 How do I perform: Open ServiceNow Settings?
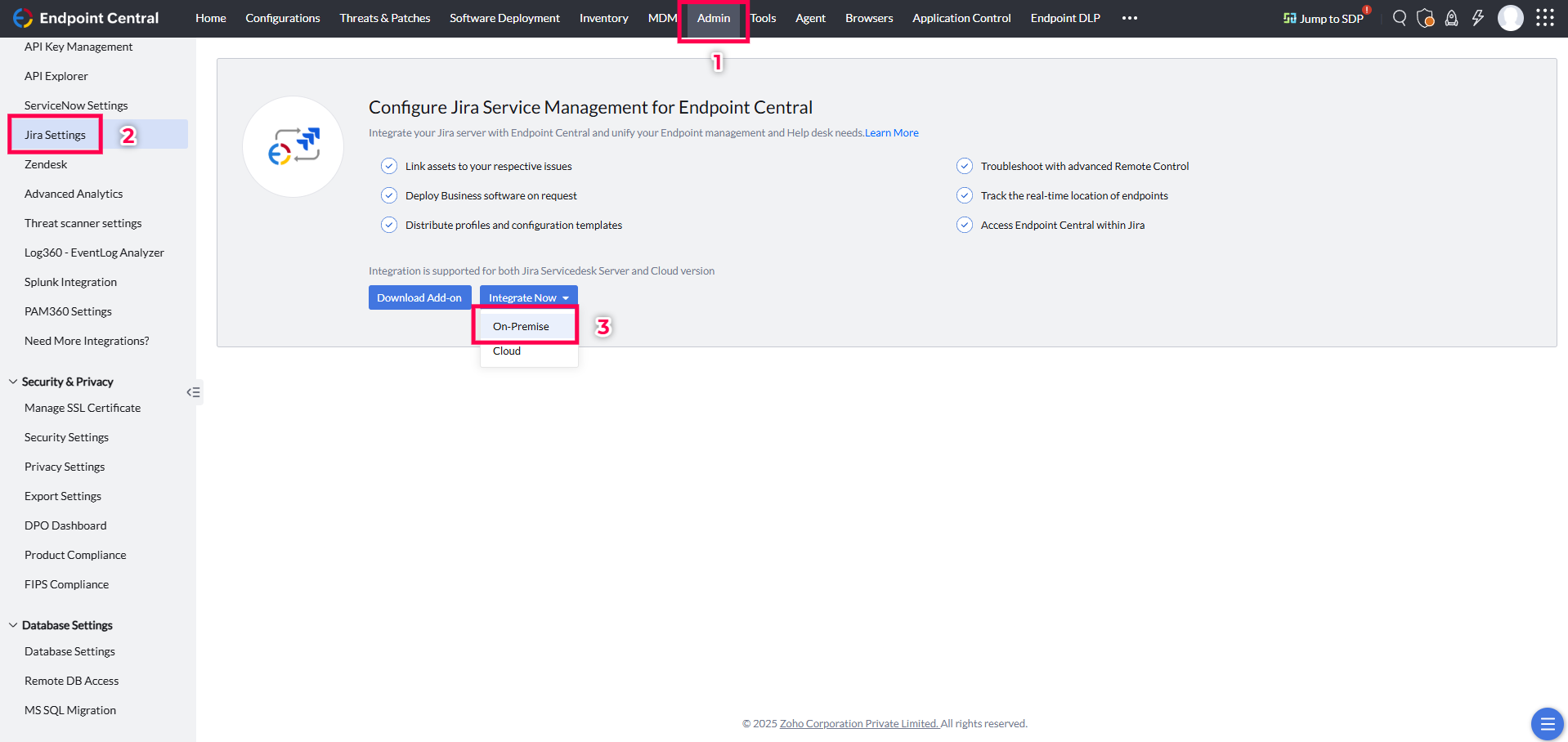pyautogui.click(x=76, y=105)
